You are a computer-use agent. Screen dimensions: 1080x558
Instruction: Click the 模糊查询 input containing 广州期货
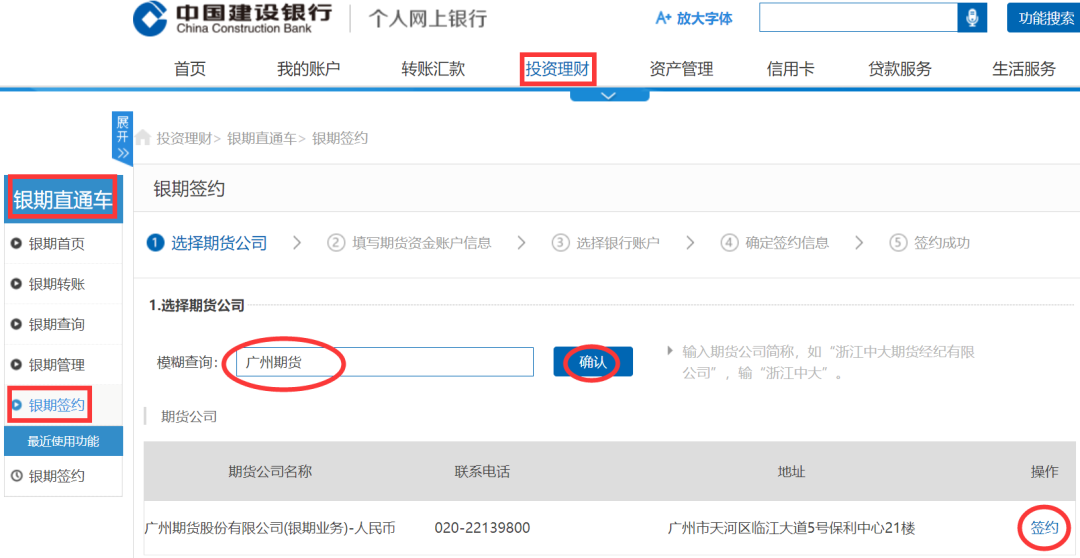click(x=384, y=362)
